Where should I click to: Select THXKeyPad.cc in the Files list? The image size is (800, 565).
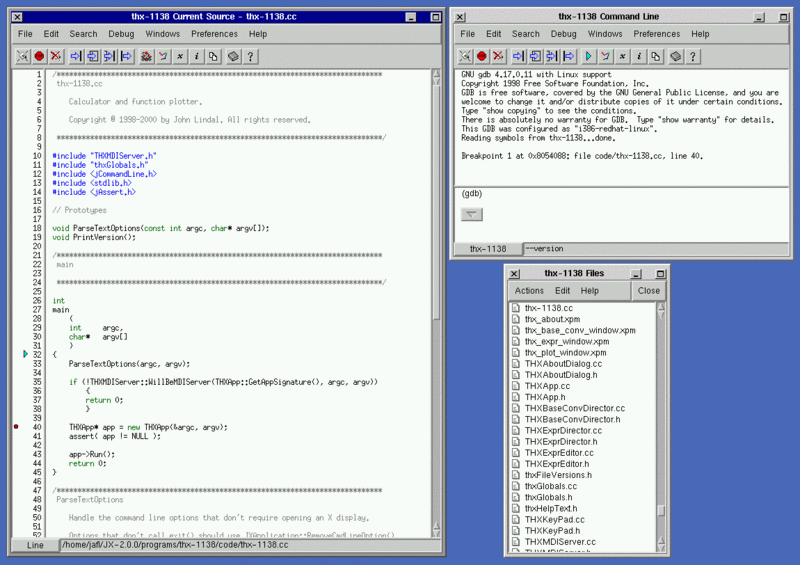click(555, 520)
